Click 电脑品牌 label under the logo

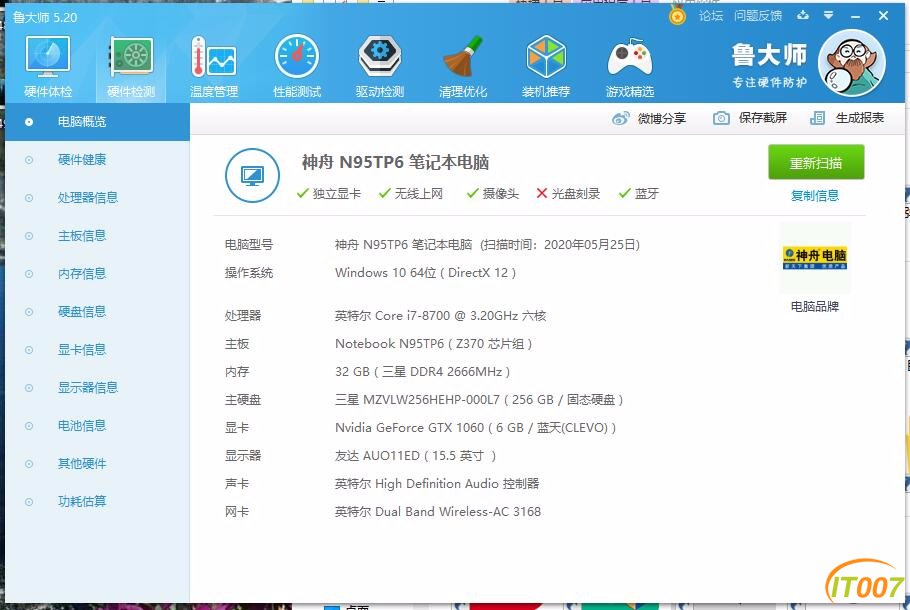(815, 306)
